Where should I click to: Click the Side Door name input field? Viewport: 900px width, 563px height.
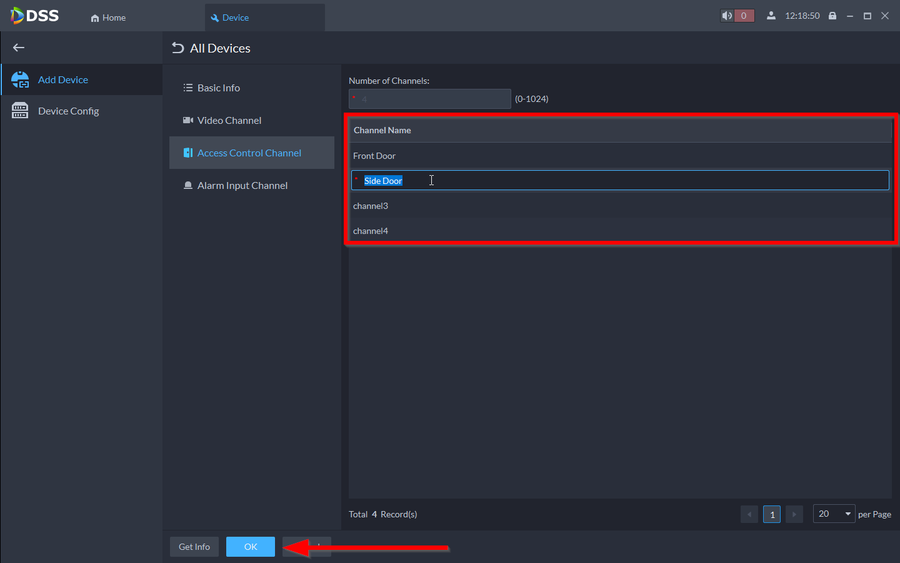620,180
